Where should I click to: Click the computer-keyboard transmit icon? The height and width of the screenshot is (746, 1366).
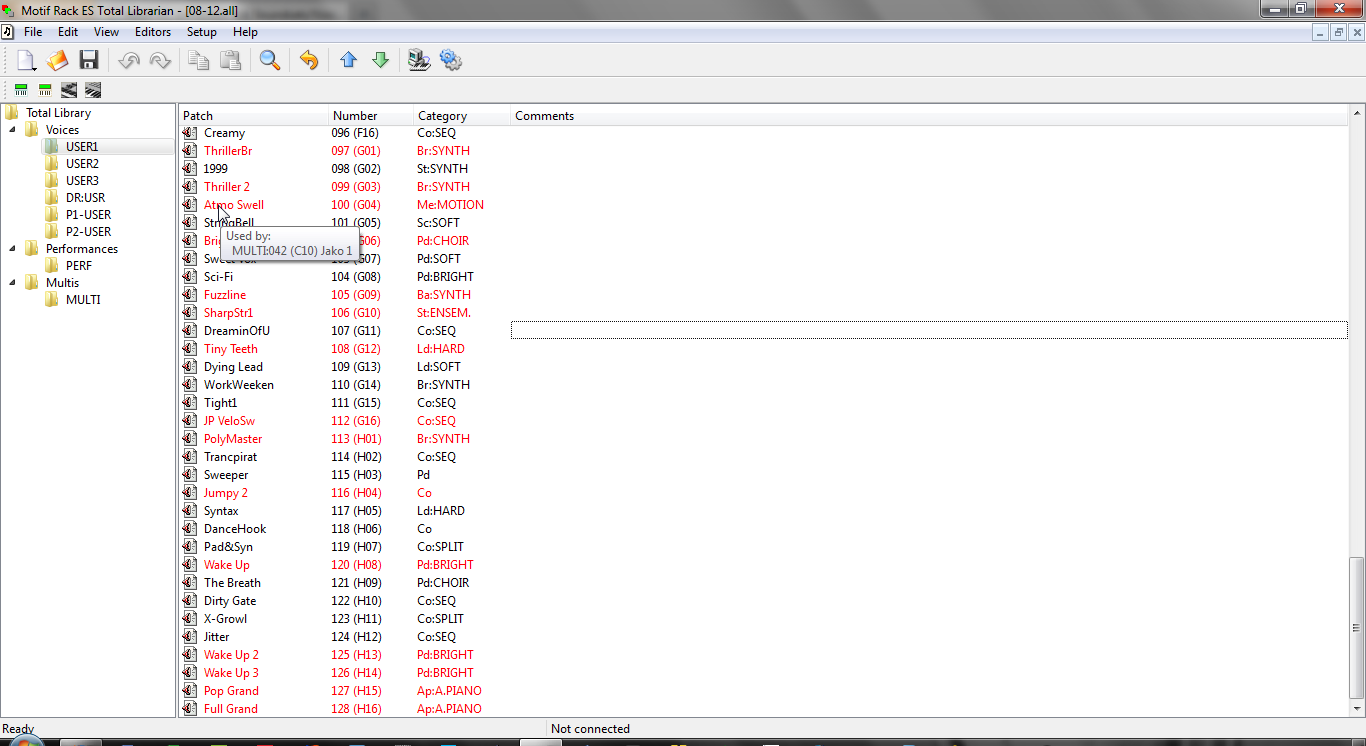click(x=419, y=60)
